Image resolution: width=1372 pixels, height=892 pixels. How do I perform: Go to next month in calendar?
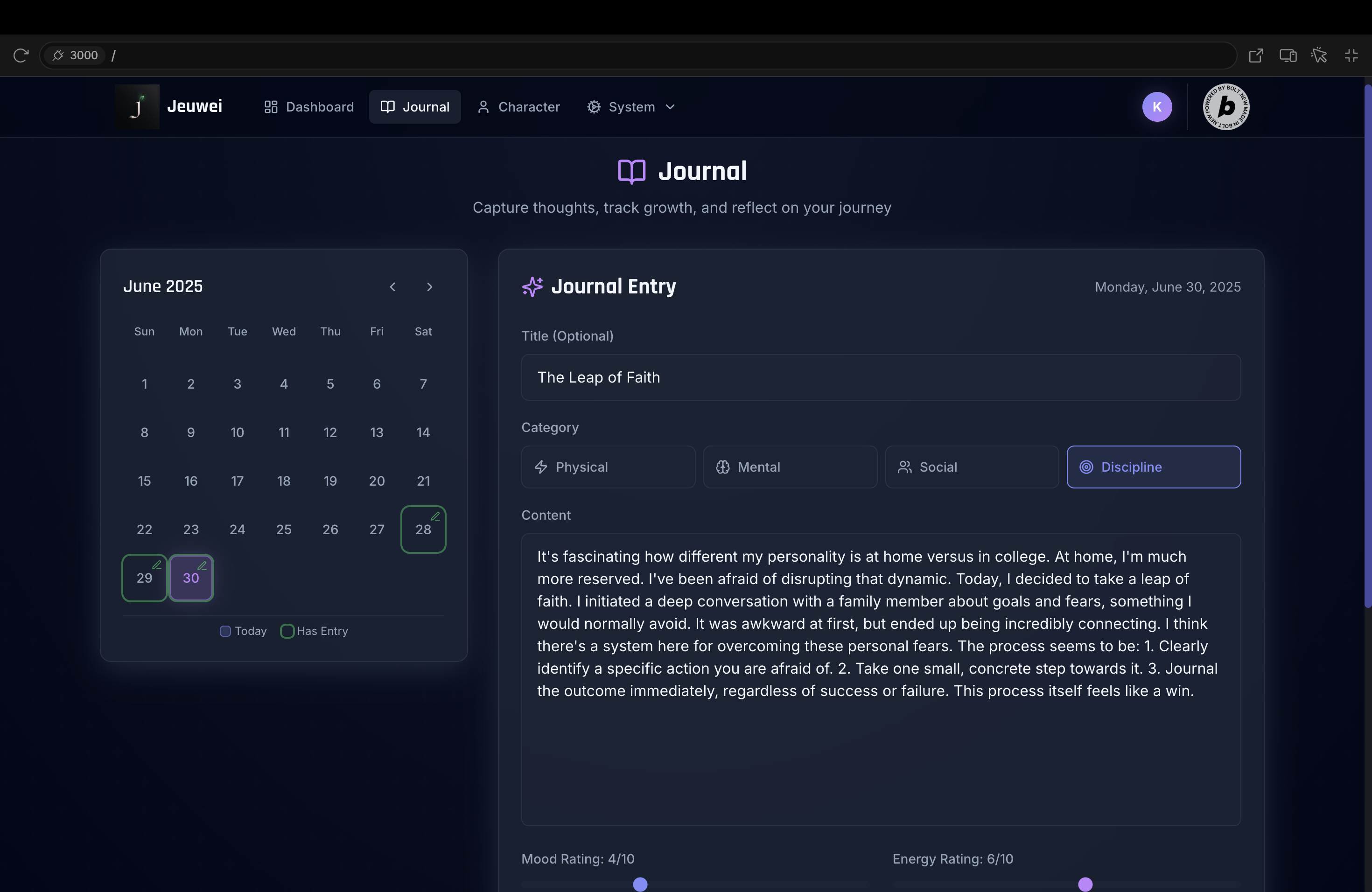coord(429,287)
